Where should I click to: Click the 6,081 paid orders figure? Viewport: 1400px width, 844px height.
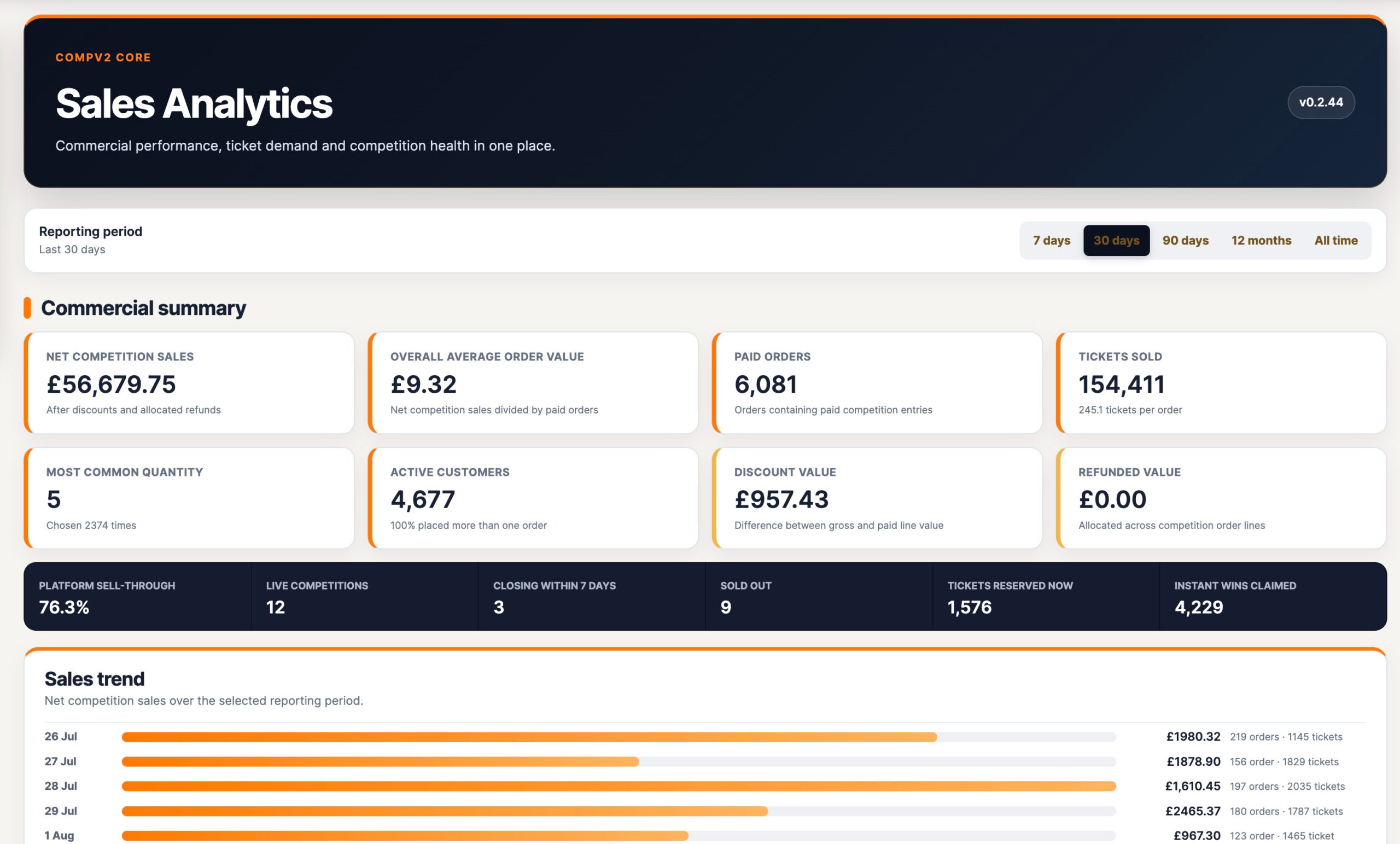[765, 384]
